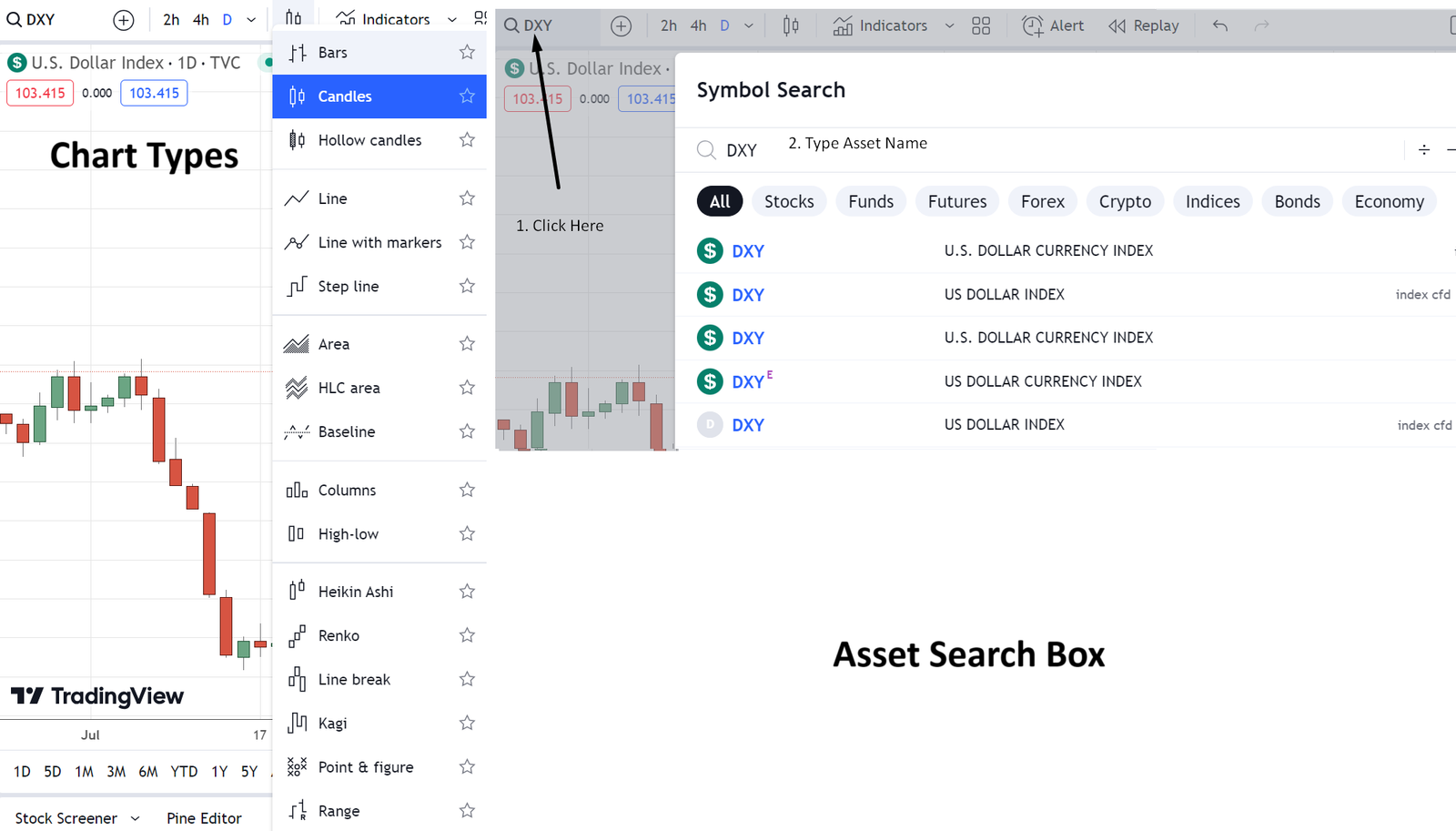Screen dimensions: 1456x831
Task: Click plus compare icon in left toolbar
Action: pos(124,20)
